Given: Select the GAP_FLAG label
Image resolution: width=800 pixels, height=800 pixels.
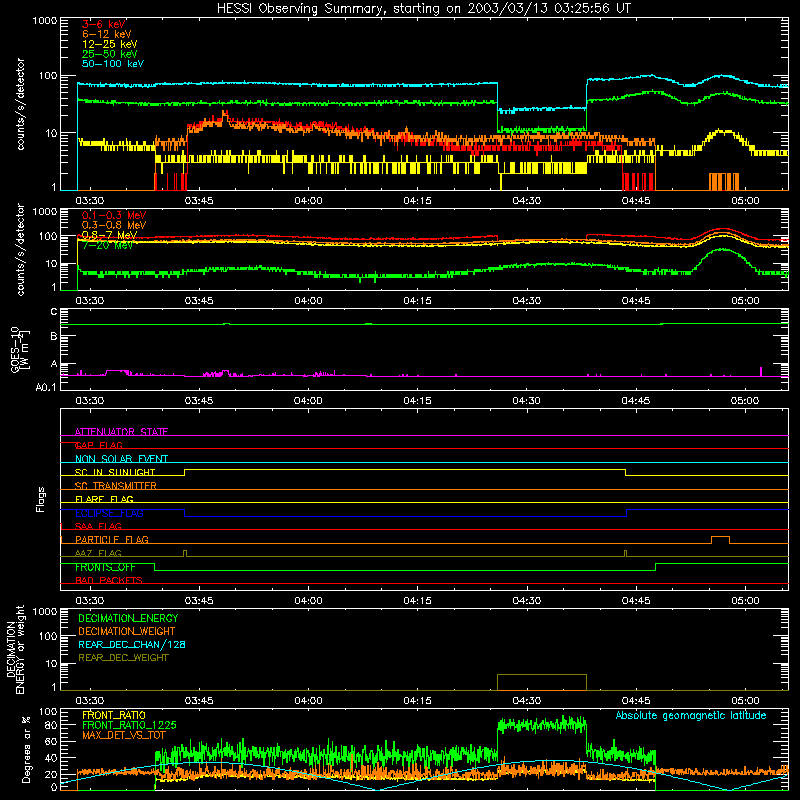Looking at the screenshot, I should (x=98, y=445).
